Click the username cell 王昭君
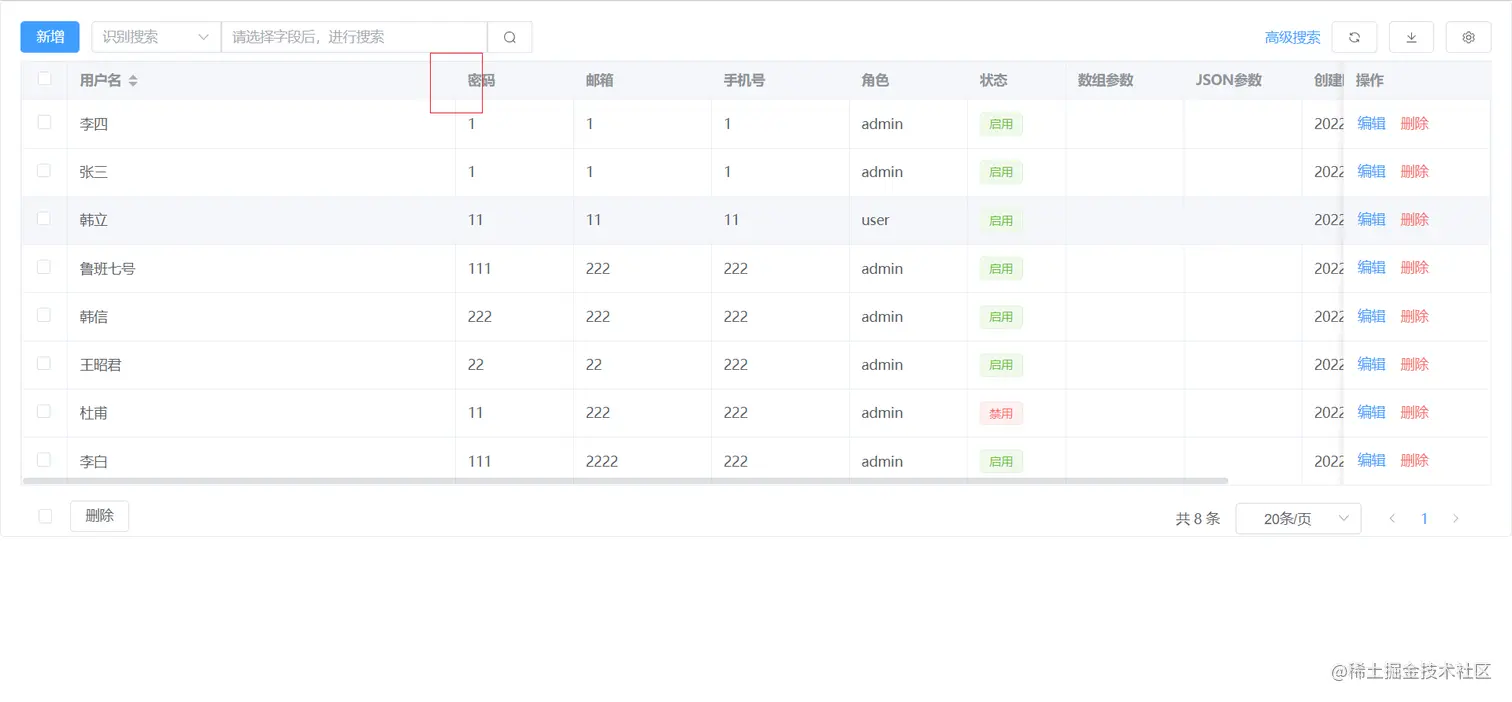Viewport: 1512px width, 702px height. pos(100,365)
